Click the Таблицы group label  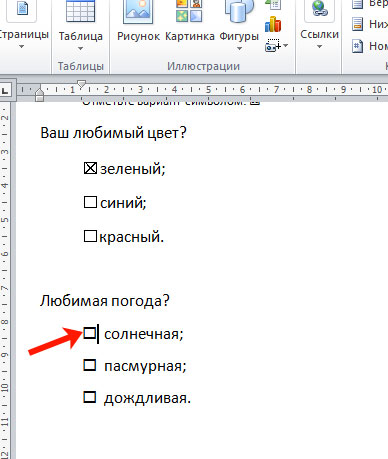tap(81, 66)
